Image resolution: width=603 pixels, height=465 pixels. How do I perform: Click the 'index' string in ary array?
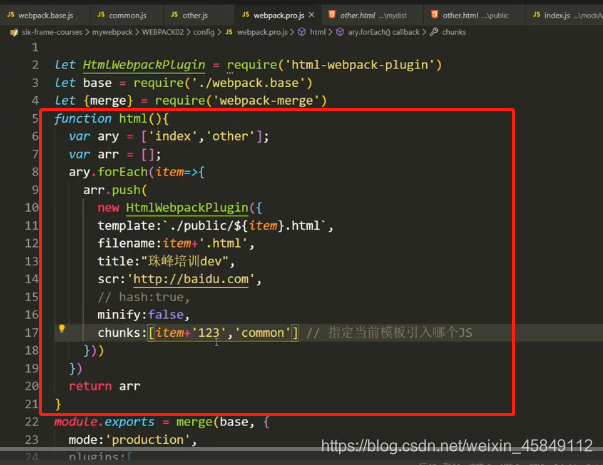click(173, 136)
